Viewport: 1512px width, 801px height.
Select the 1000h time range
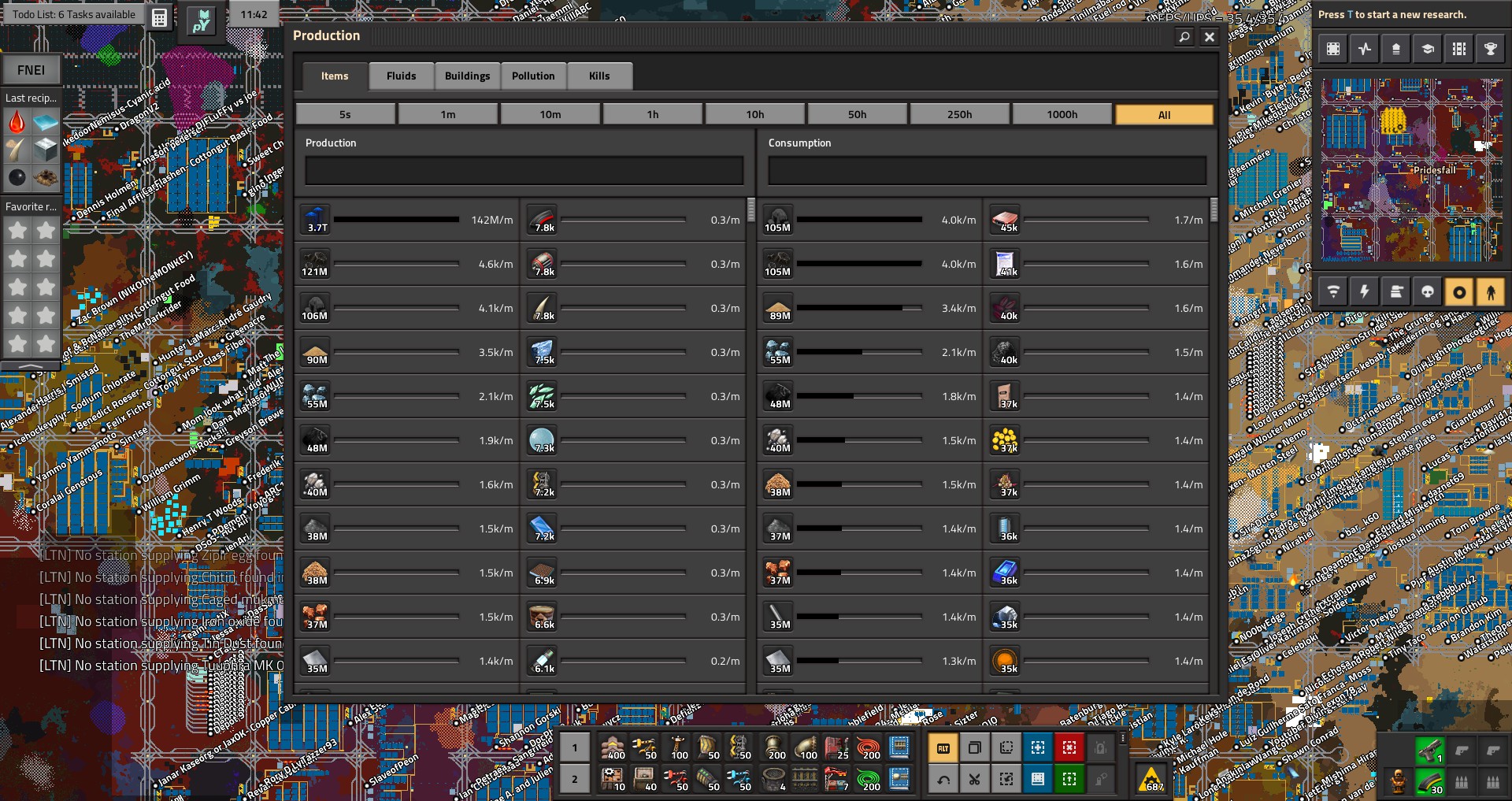tap(1062, 114)
